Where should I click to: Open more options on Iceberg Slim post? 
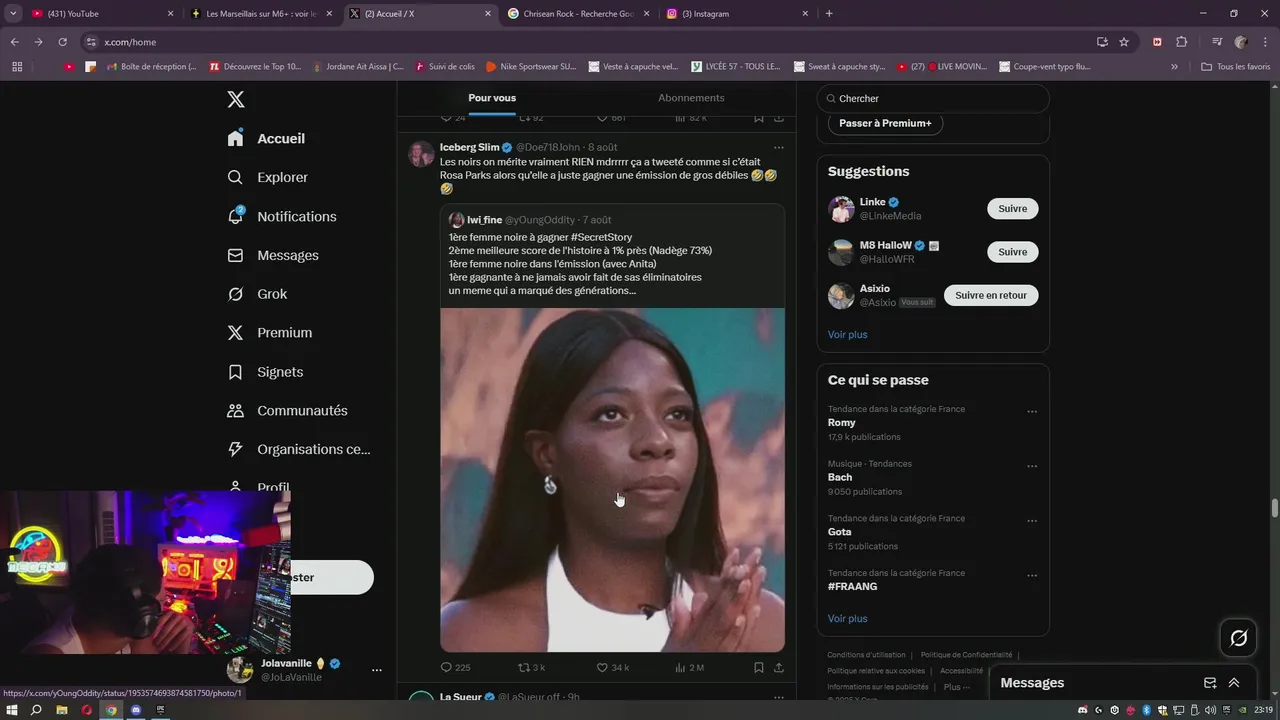click(x=778, y=147)
